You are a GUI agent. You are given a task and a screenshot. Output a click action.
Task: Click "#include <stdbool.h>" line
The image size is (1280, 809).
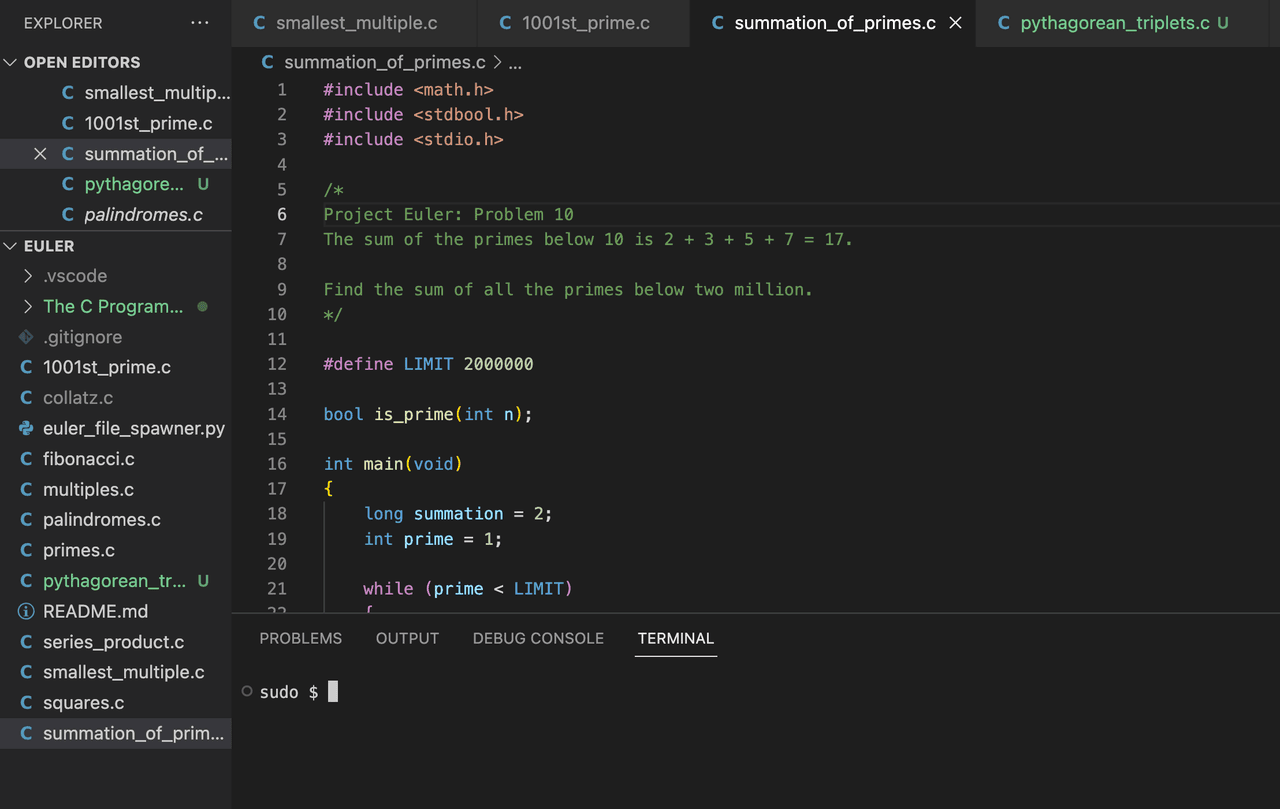423,114
